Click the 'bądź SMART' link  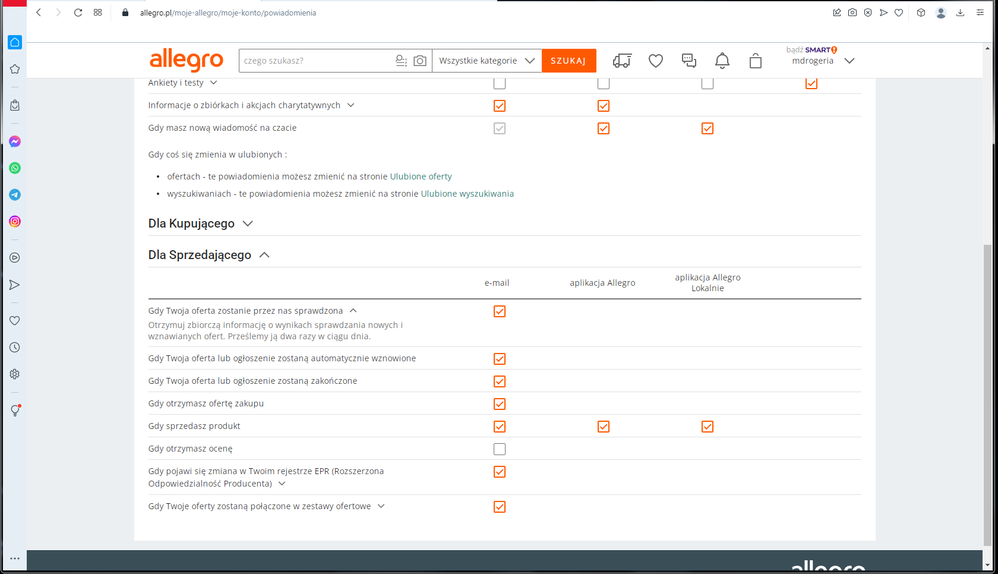[x=812, y=50]
